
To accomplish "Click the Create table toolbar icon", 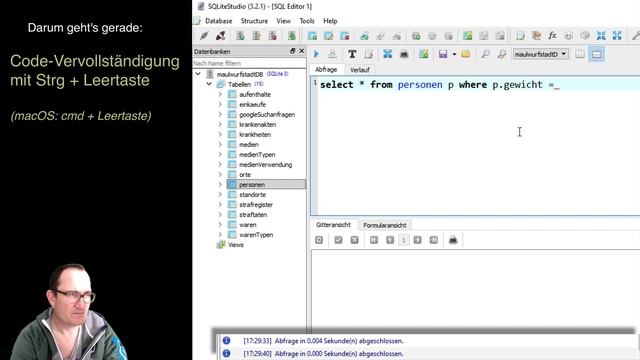I will coord(312,36).
